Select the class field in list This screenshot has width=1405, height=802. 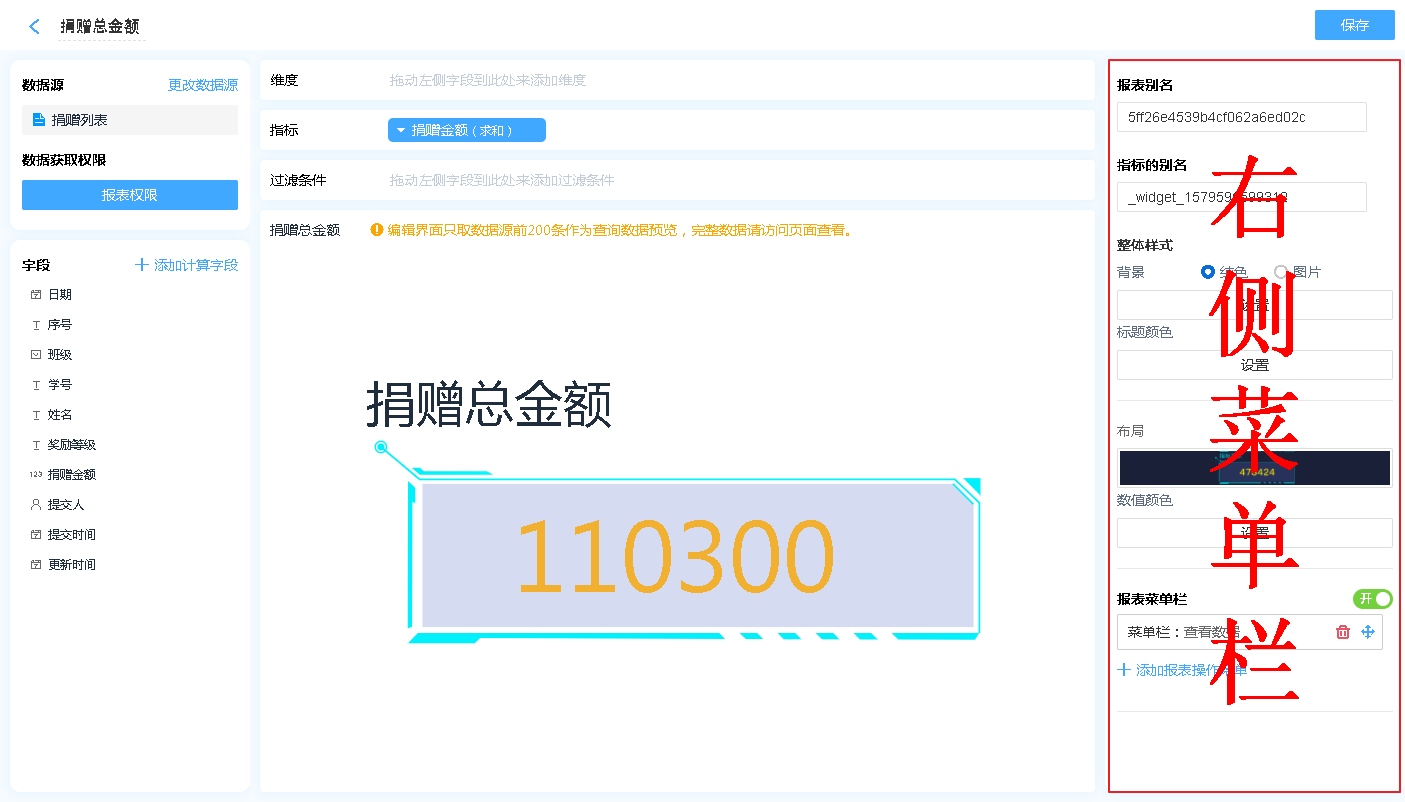(60, 355)
